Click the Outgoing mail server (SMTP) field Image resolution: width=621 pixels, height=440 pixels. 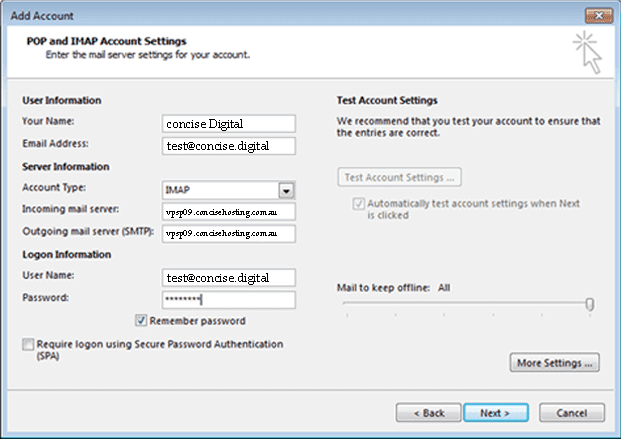click(x=228, y=234)
